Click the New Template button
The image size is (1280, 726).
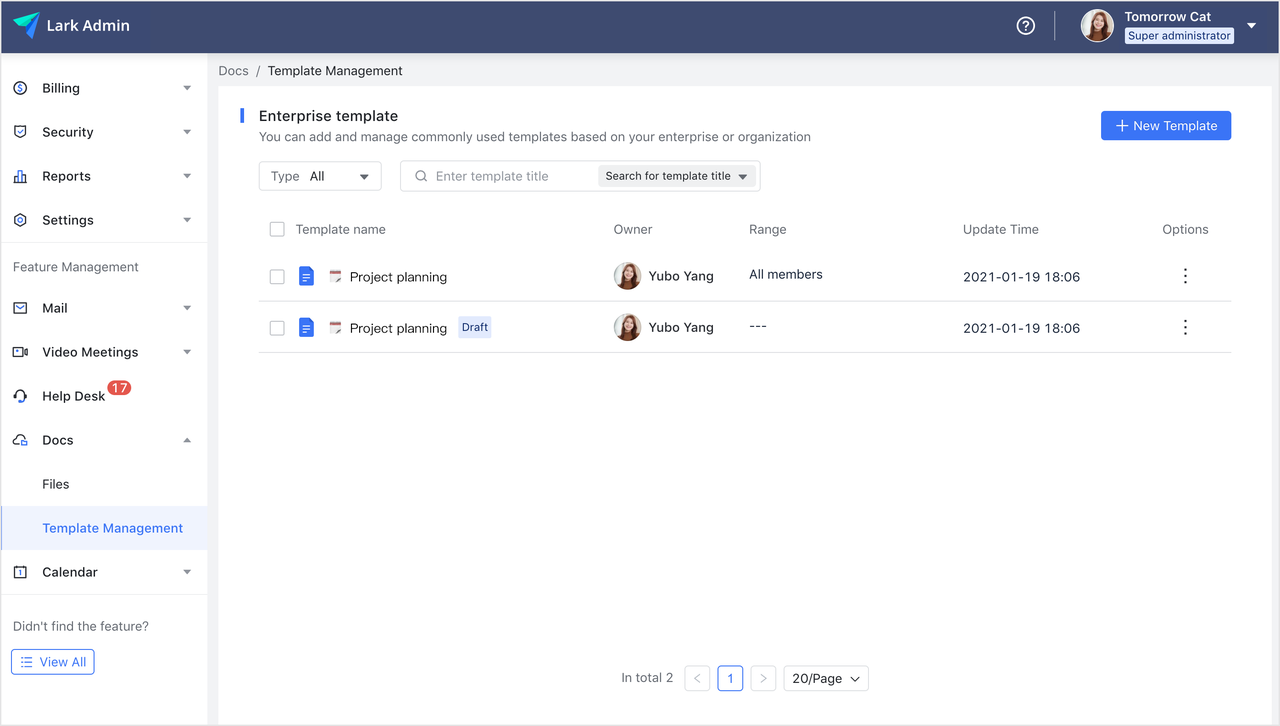click(1165, 126)
